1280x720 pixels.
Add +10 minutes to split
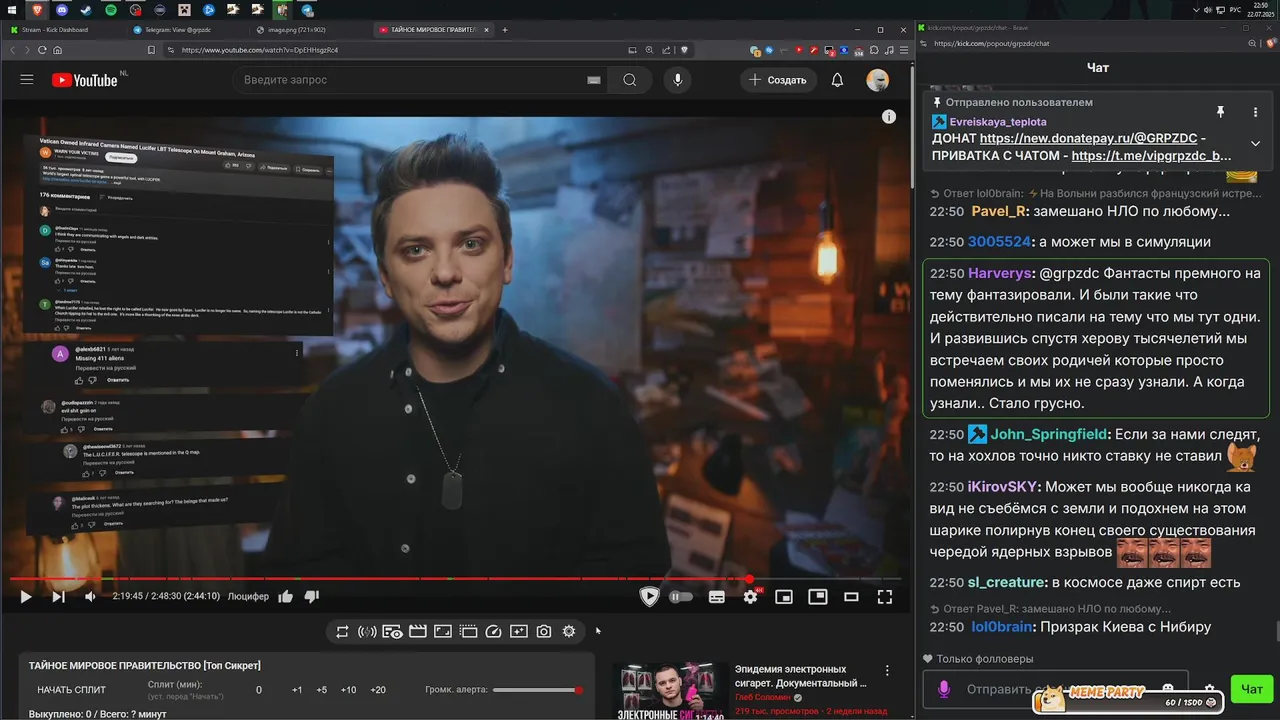tap(348, 690)
